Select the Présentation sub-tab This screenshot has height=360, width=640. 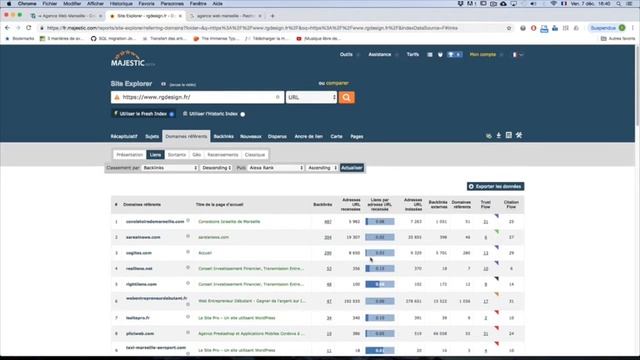tap(129, 155)
